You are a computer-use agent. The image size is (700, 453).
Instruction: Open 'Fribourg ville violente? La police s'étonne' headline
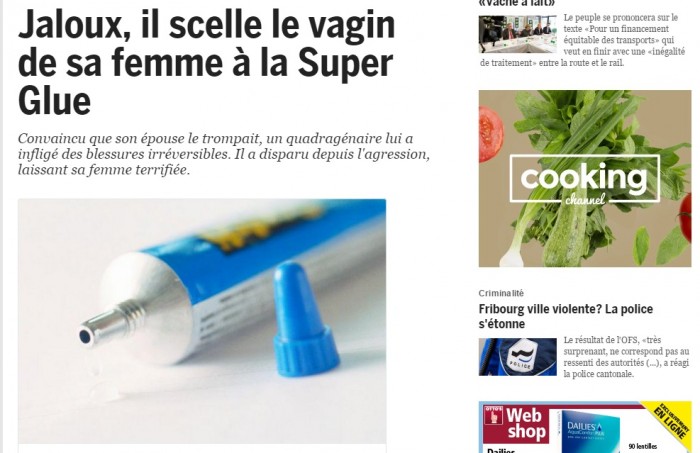tap(566, 316)
